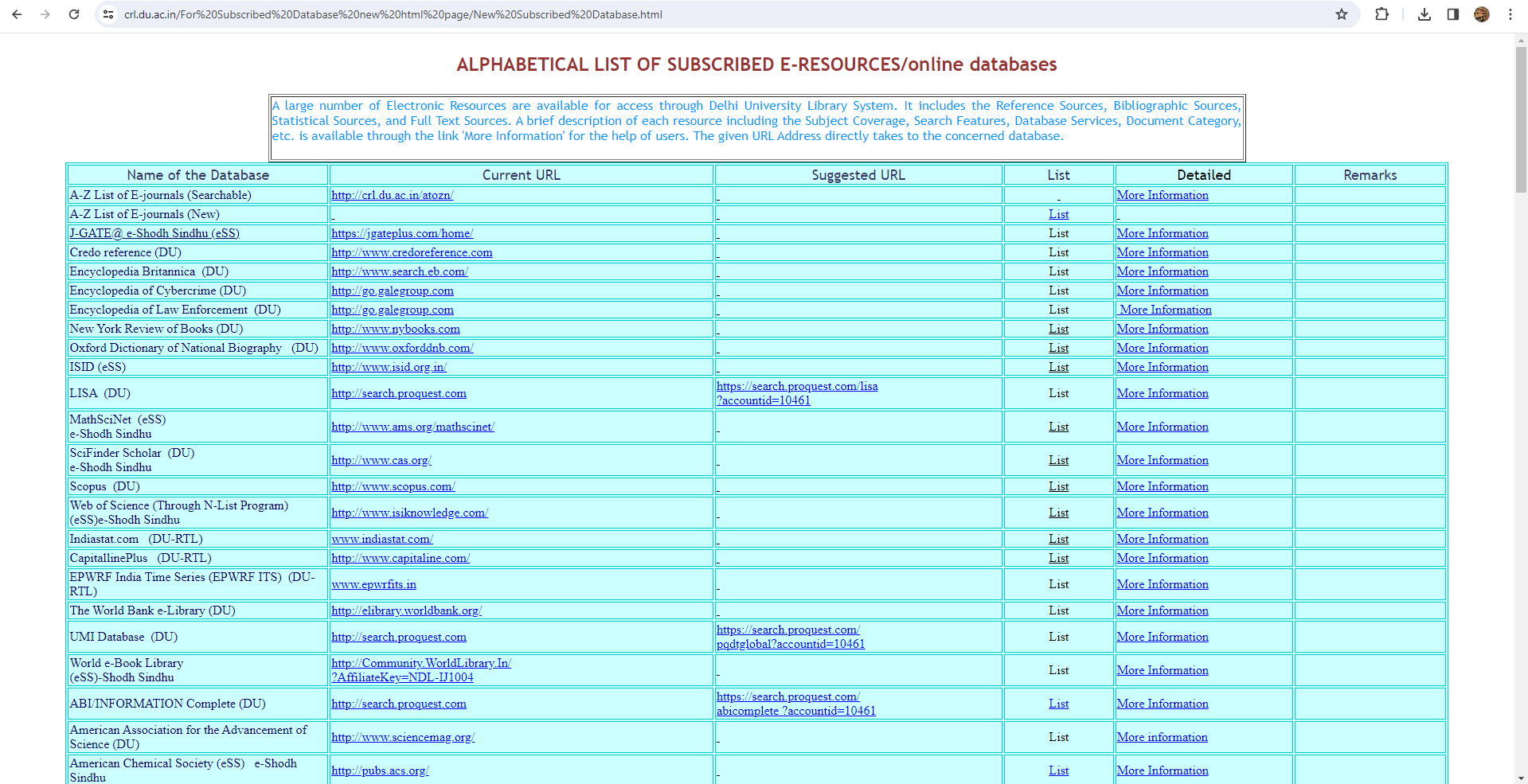The image size is (1528, 784).
Task: Open More Information for A-Z List (Searchable)
Action: point(1163,195)
